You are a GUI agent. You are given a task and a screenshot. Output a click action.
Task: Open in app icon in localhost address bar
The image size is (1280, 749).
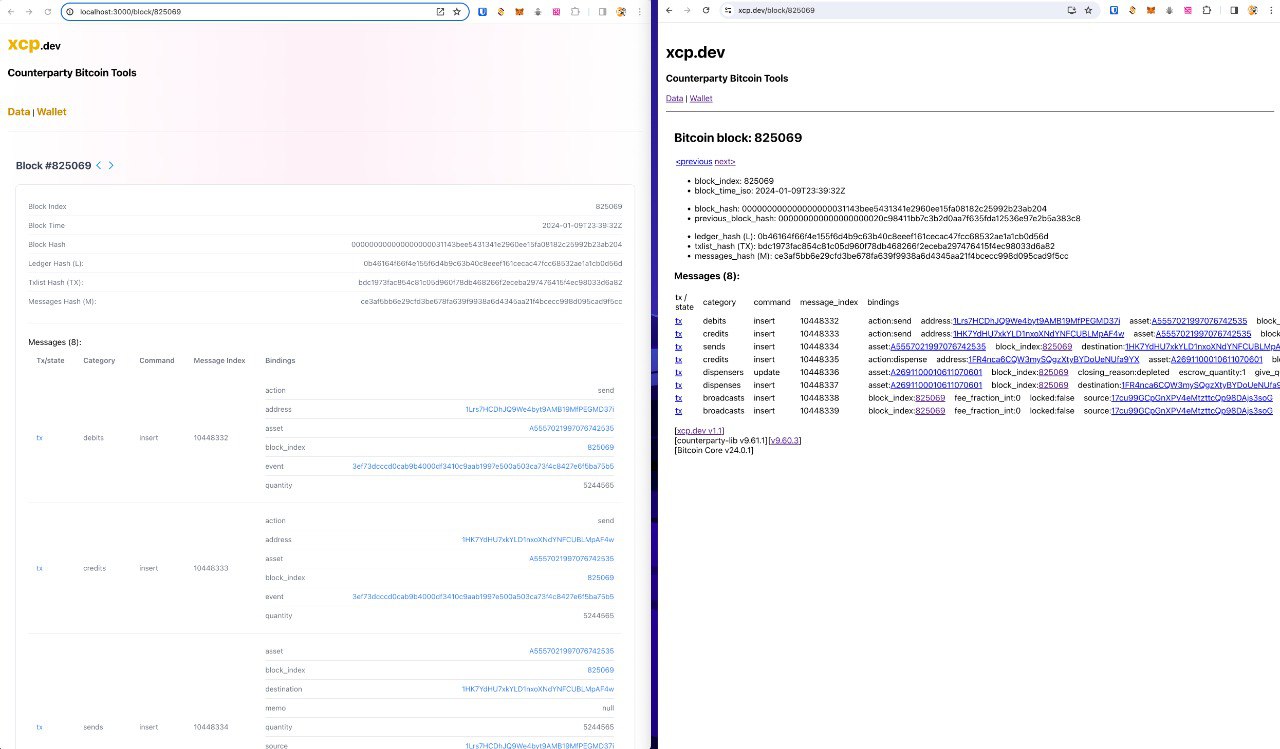click(440, 11)
